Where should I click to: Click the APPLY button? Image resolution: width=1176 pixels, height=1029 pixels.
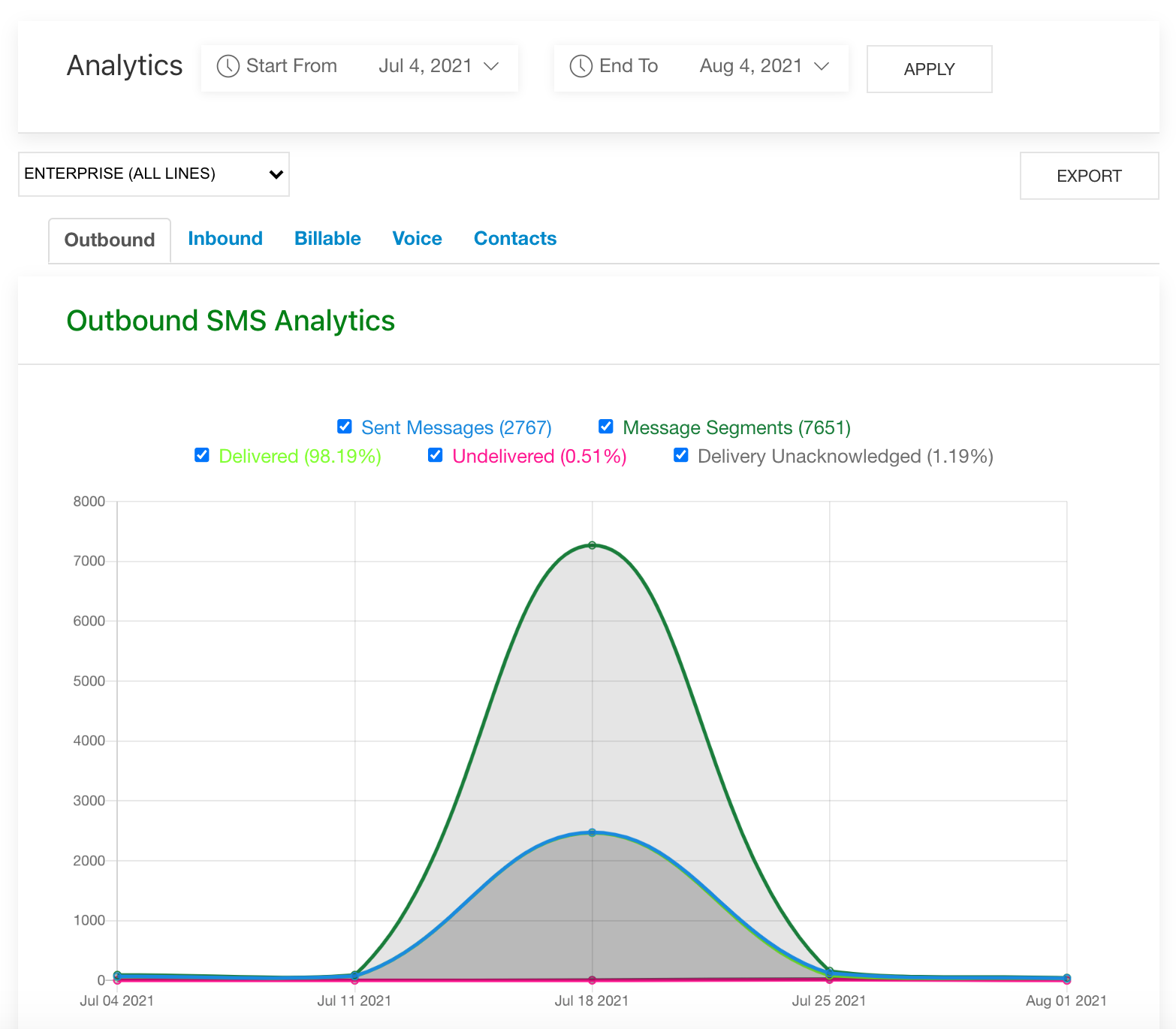pyautogui.click(x=929, y=68)
